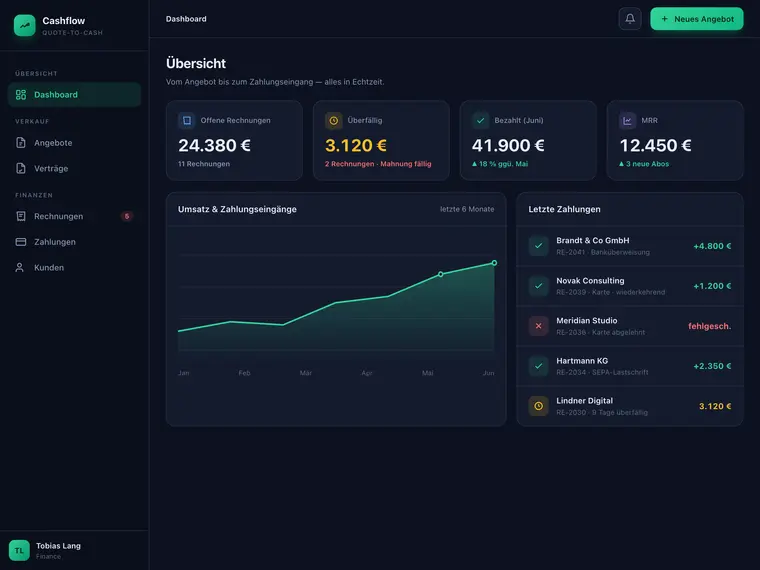The width and height of the screenshot is (760, 570).
Task: Click the Lindner Digital 3.120 € amount
Action: tap(715, 406)
